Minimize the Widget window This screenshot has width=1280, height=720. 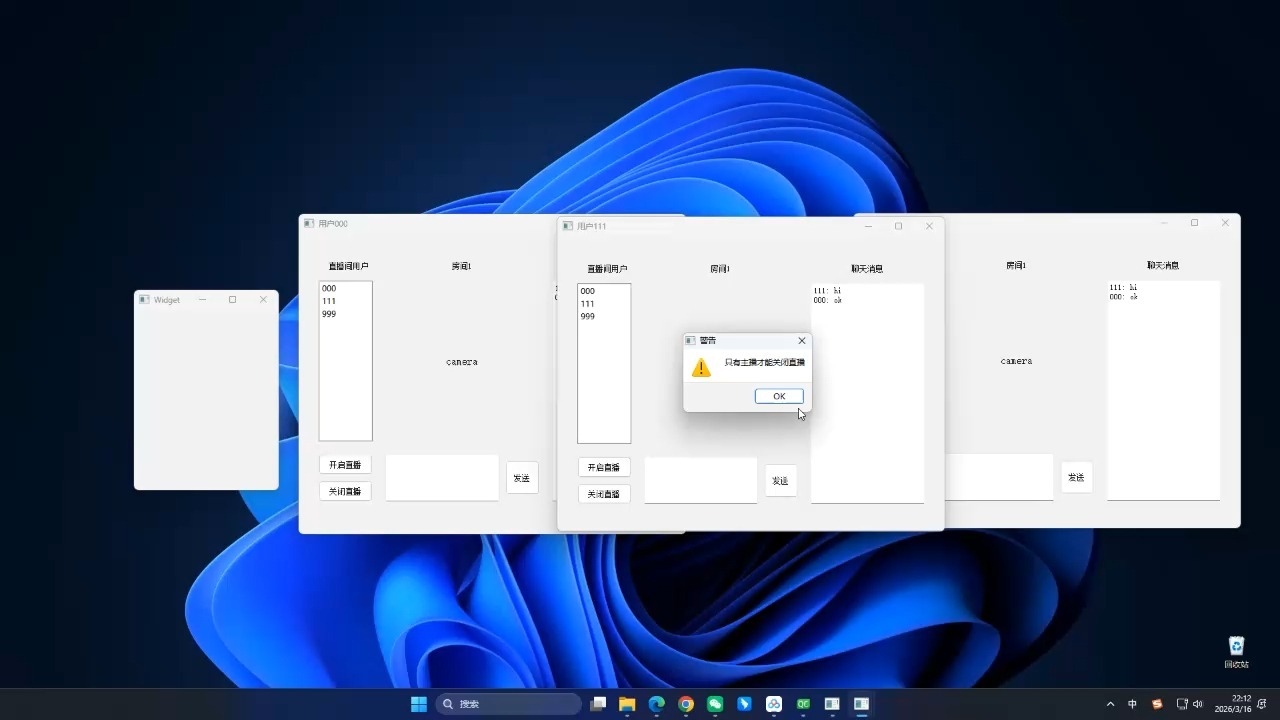[202, 300]
